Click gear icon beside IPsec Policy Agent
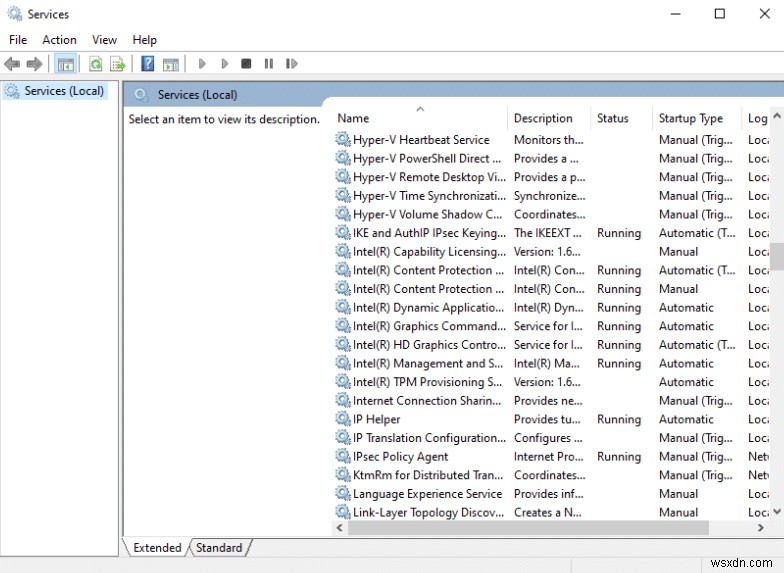The image size is (784, 573). pyautogui.click(x=342, y=456)
